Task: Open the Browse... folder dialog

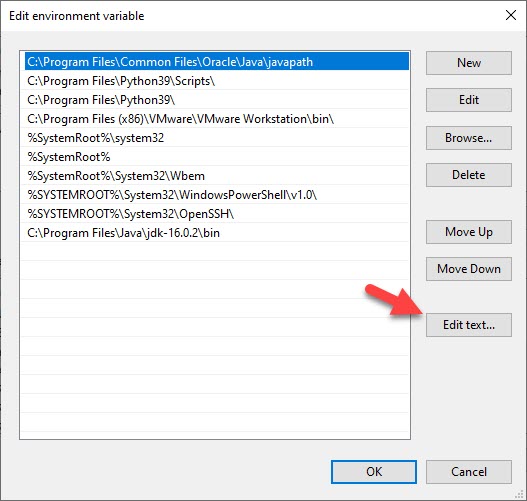Action: click(469, 138)
